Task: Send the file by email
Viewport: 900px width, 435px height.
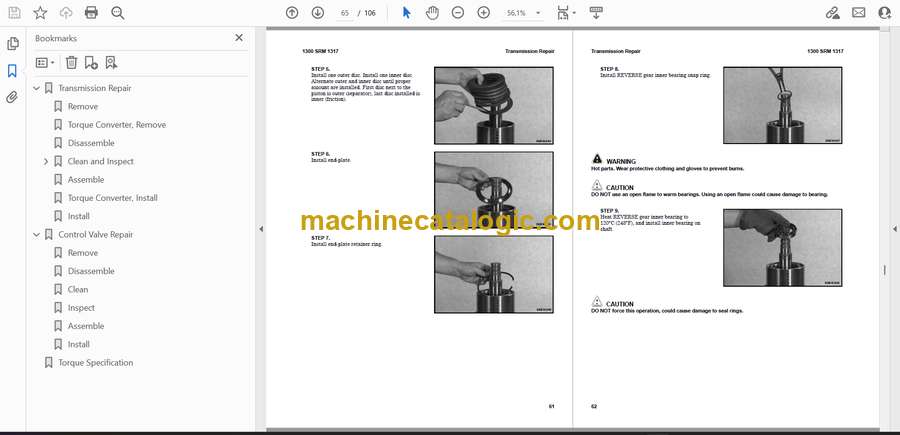Action: pyautogui.click(x=859, y=13)
